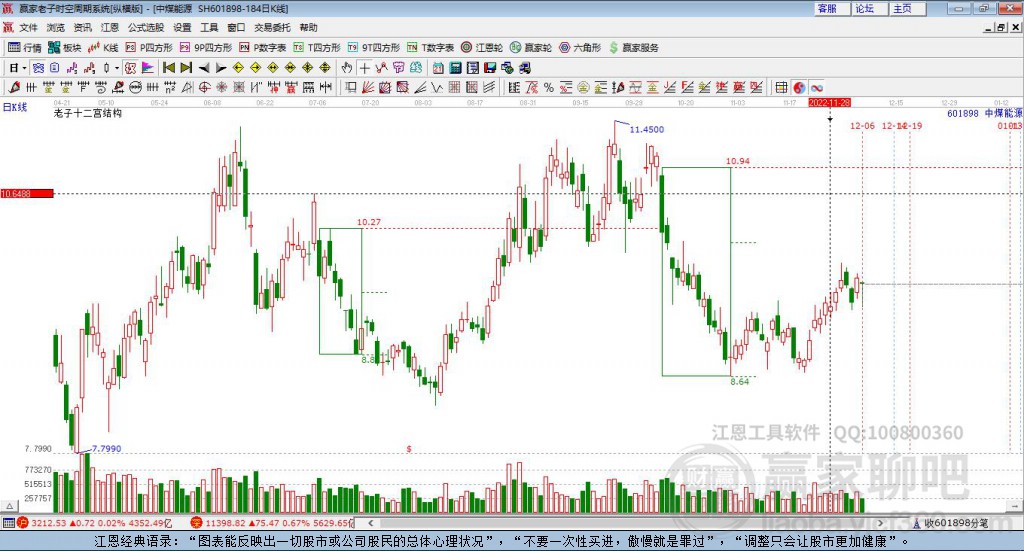Collapse the volume panel with the up-triangle button
This screenshot has width=1024, height=551.
click(9, 506)
